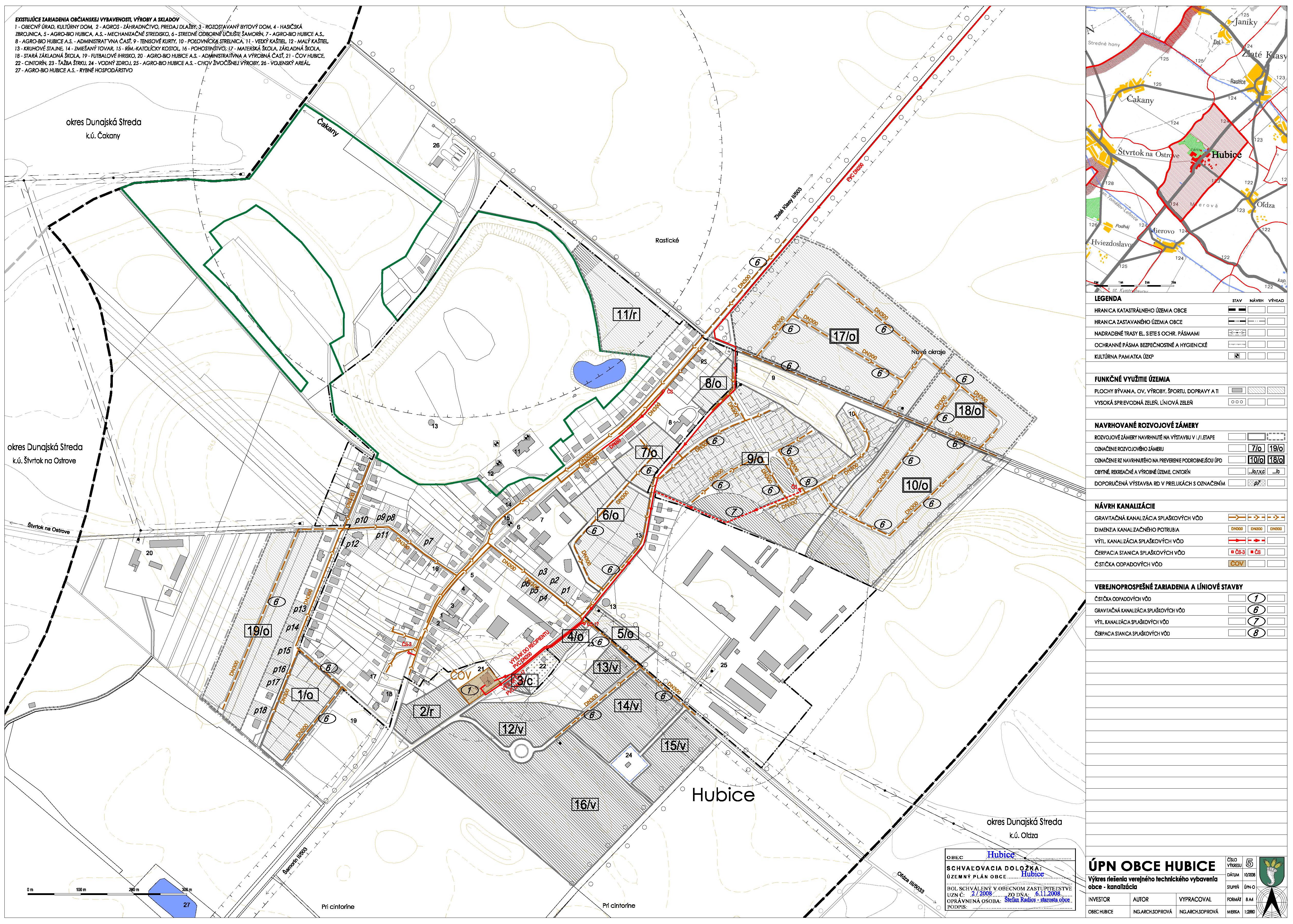Click the p7 hatched legend box
Screen dimensions: 1293x924
[1256, 483]
